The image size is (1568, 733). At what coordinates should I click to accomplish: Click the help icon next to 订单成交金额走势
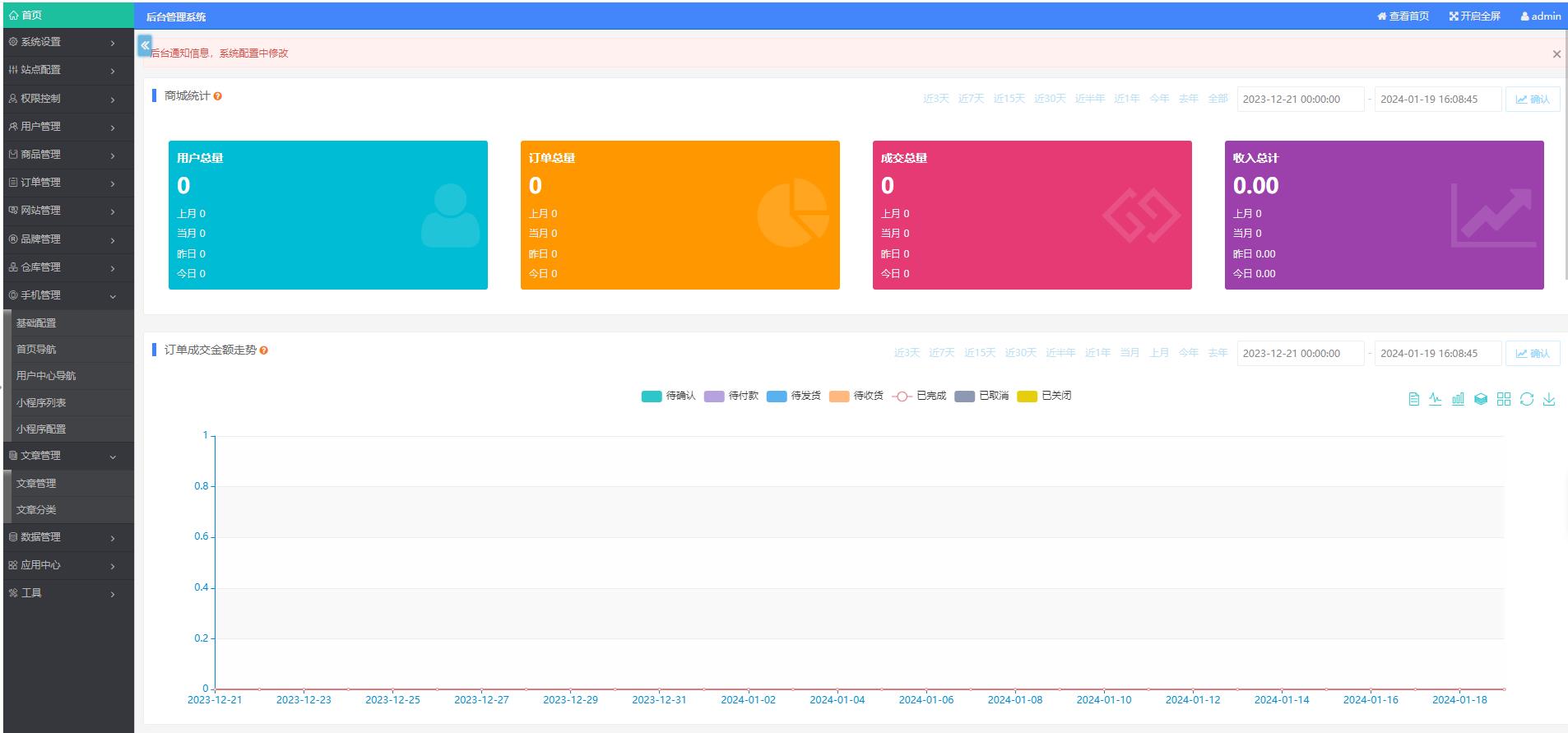point(263,350)
